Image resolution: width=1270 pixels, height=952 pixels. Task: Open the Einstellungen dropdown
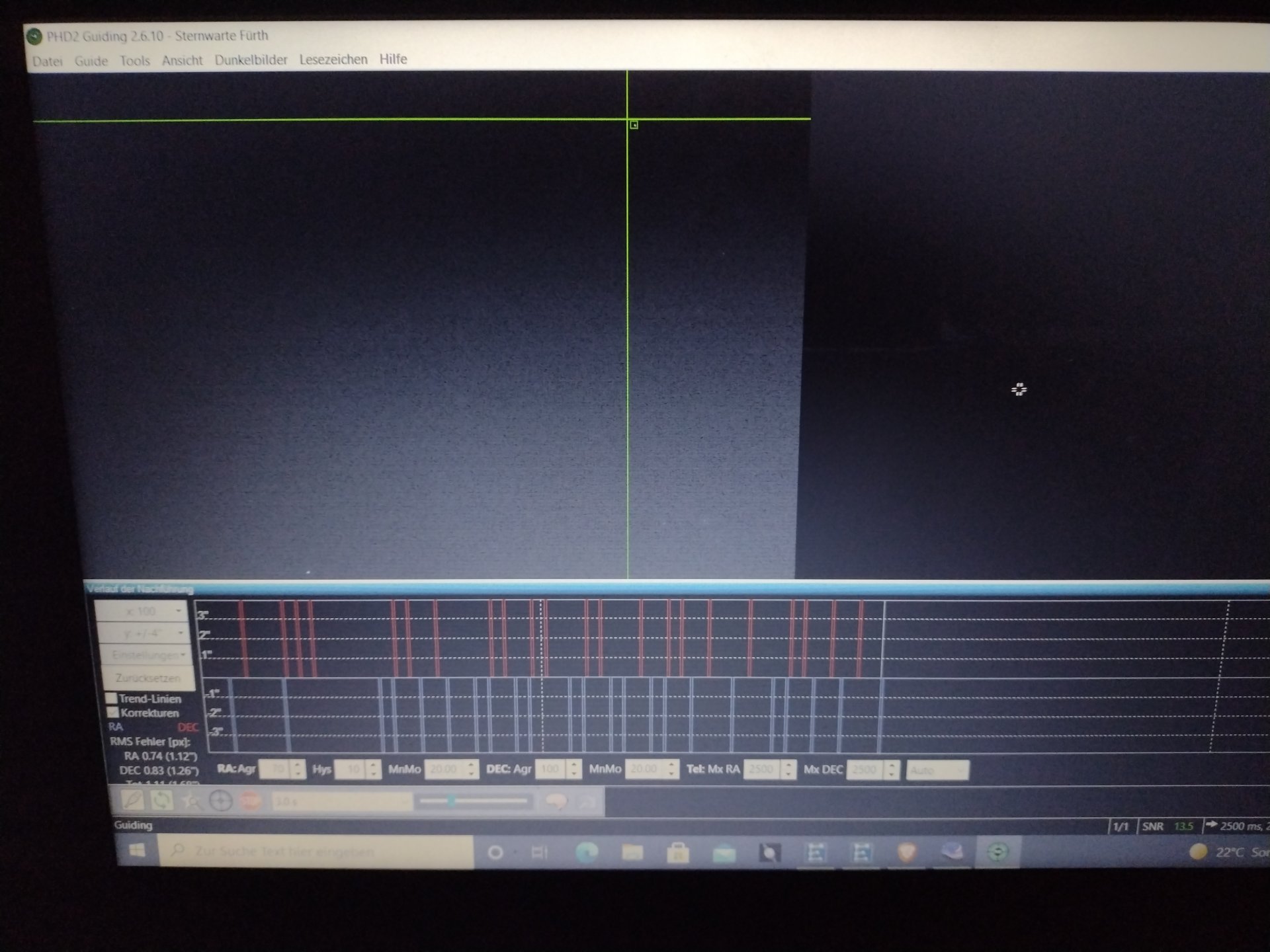[x=147, y=654]
